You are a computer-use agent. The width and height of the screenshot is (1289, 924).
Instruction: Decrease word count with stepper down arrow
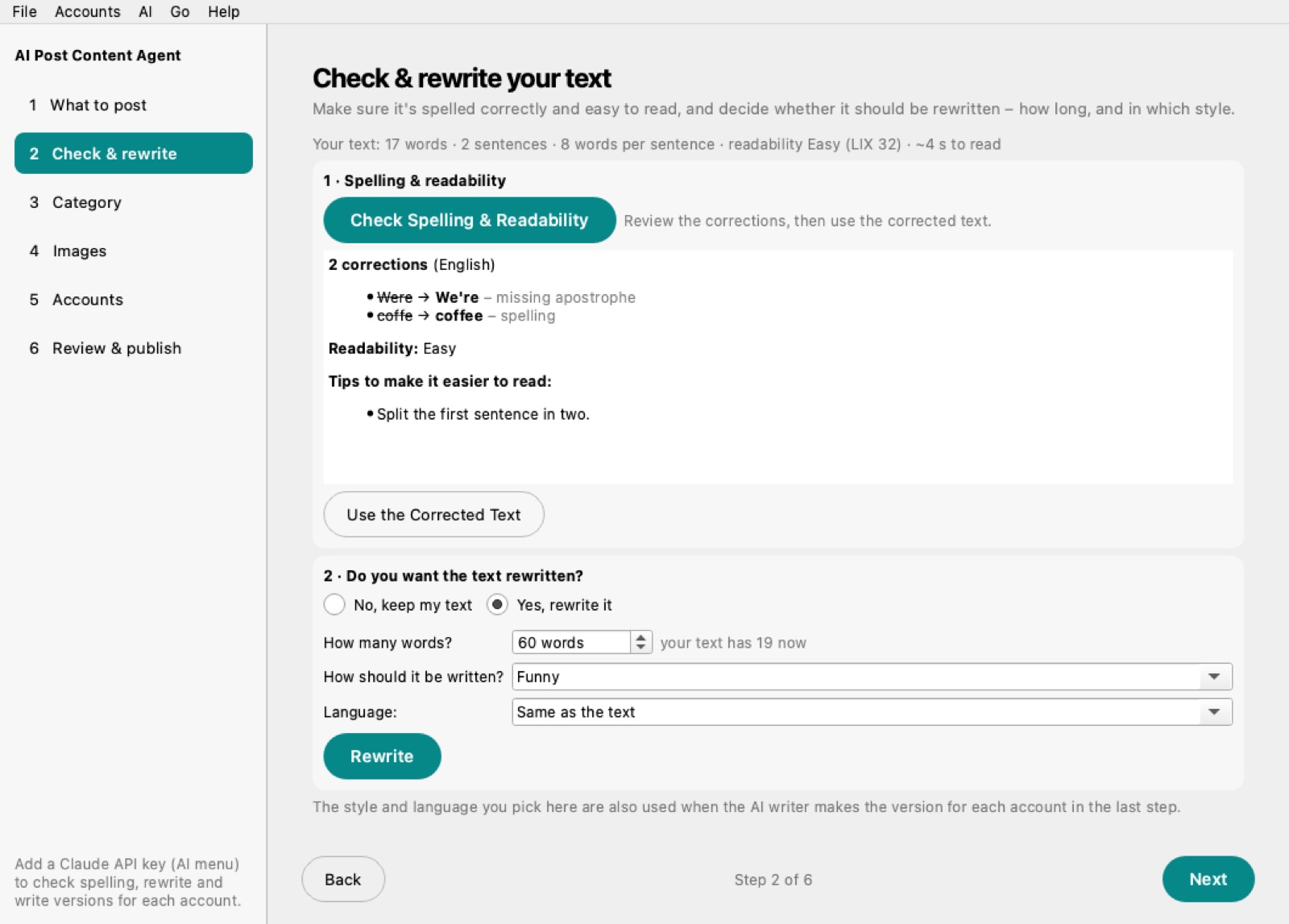(640, 648)
